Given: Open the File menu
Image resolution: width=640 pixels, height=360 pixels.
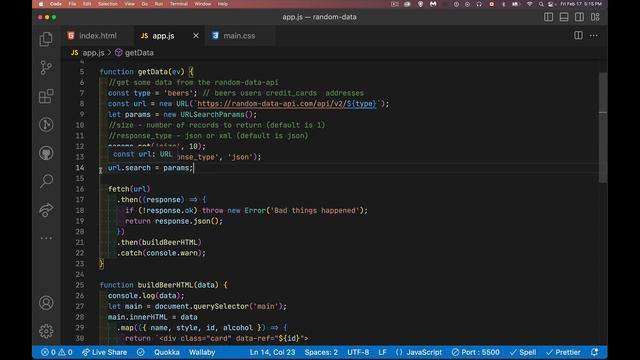Looking at the screenshot, I should [x=72, y=4].
